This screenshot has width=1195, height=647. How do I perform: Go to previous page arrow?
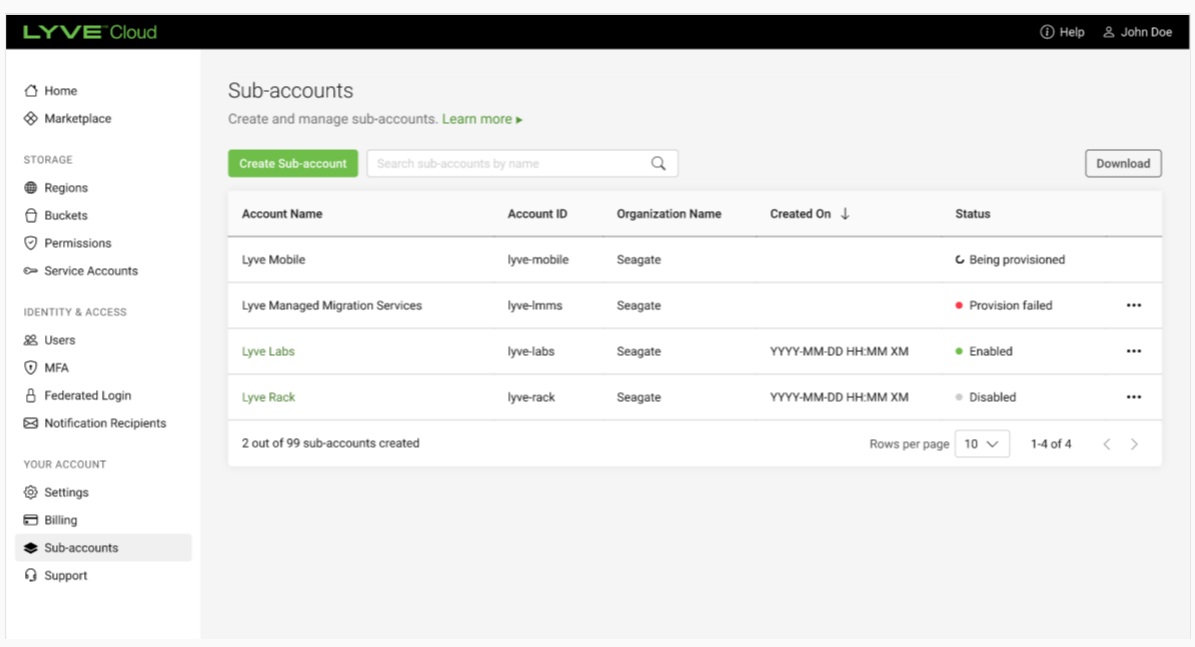(x=1107, y=444)
